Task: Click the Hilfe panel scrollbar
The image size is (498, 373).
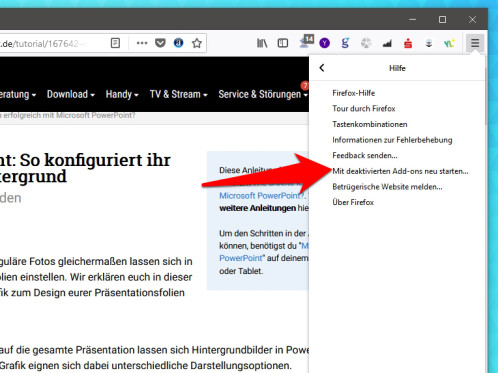Action: [x=486, y=97]
